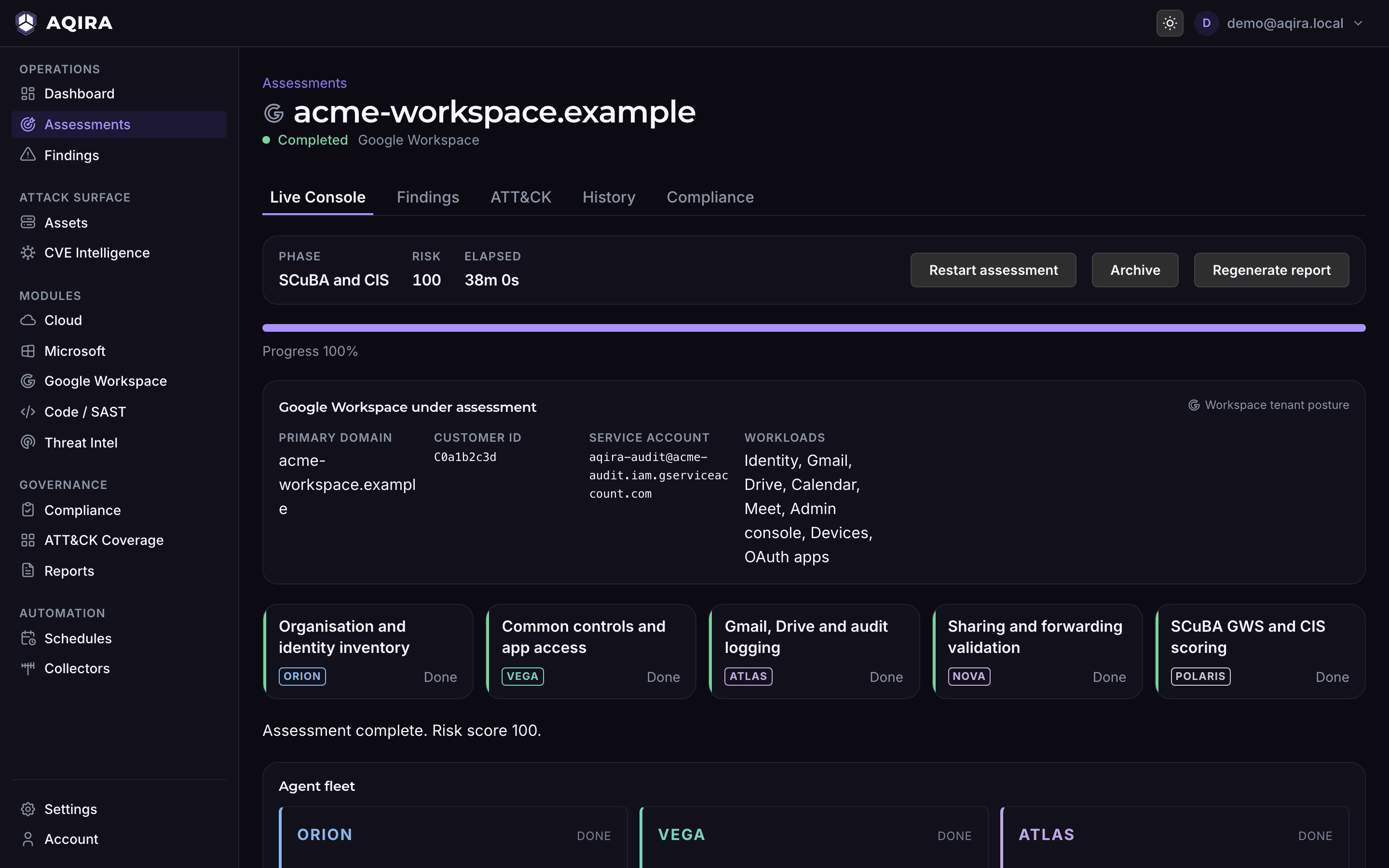Click the Assets server icon

[27, 222]
